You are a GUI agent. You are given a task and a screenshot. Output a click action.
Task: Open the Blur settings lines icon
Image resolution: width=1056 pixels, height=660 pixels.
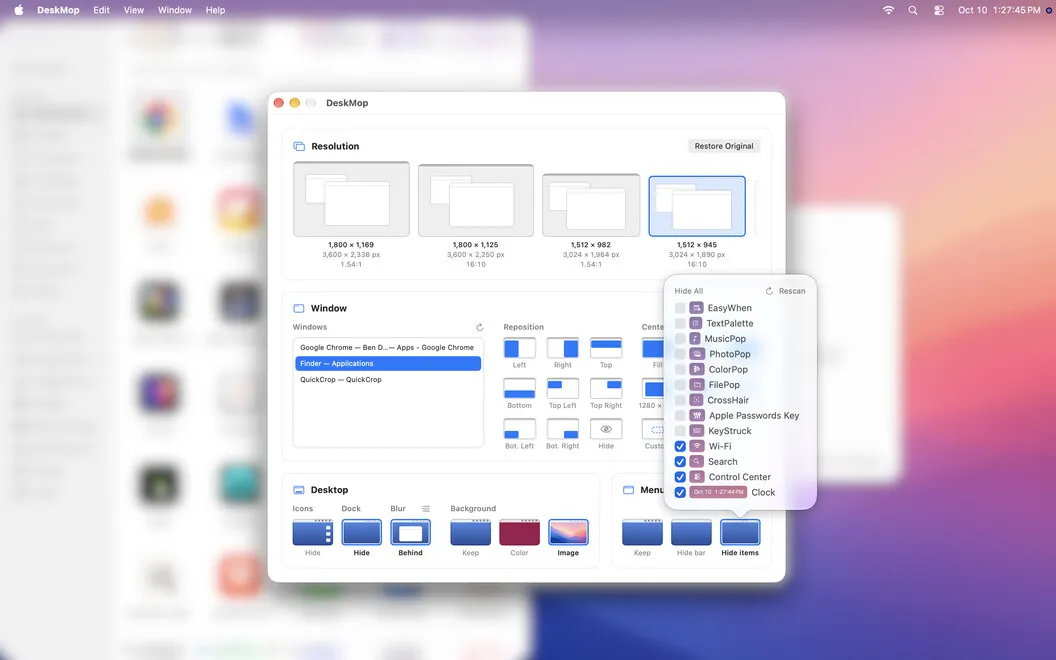click(426, 509)
